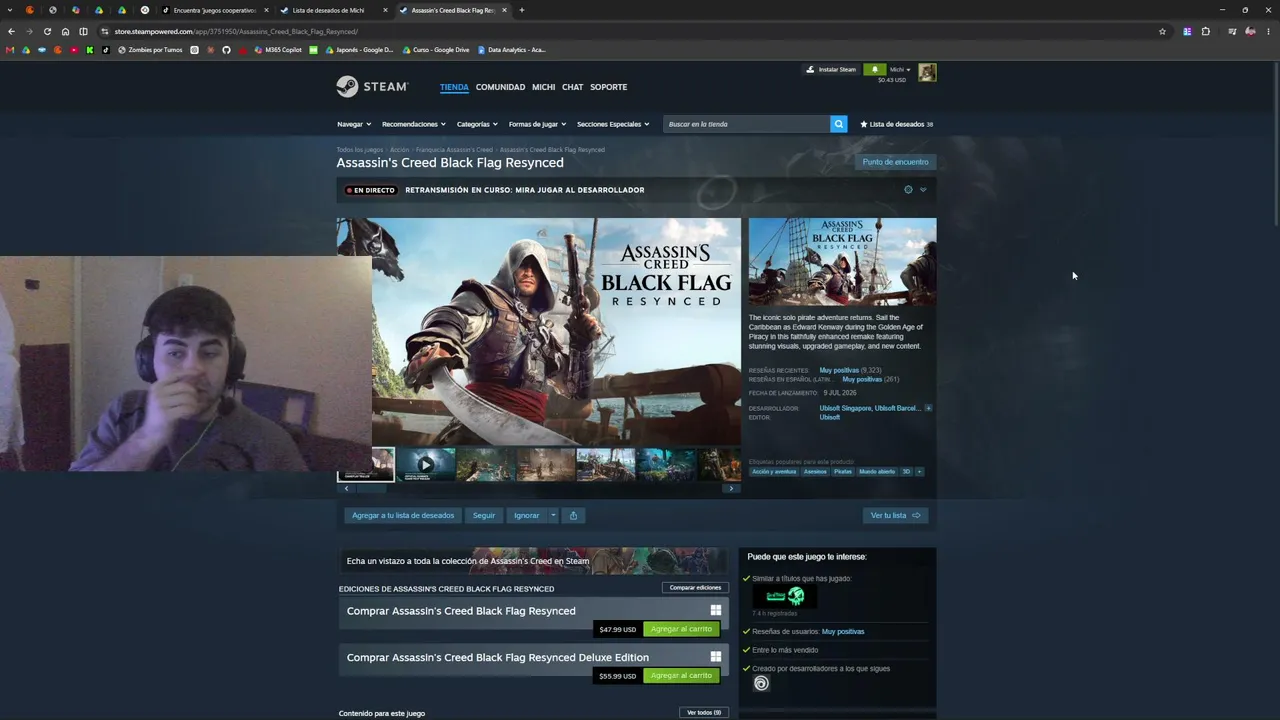Close the Assassin's Creed Black Flag tab
The height and width of the screenshot is (720, 1280).
[504, 10]
